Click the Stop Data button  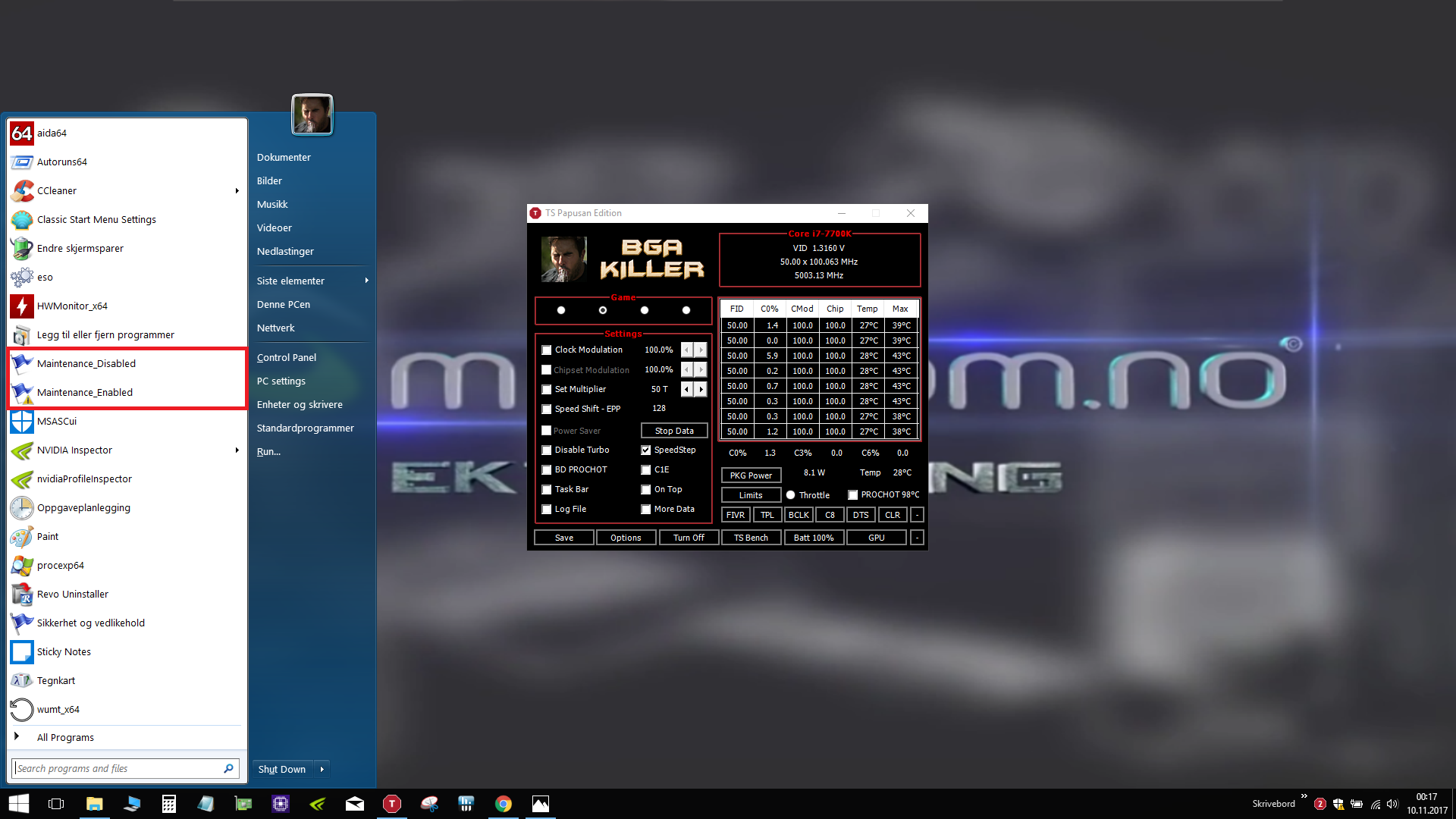click(674, 431)
